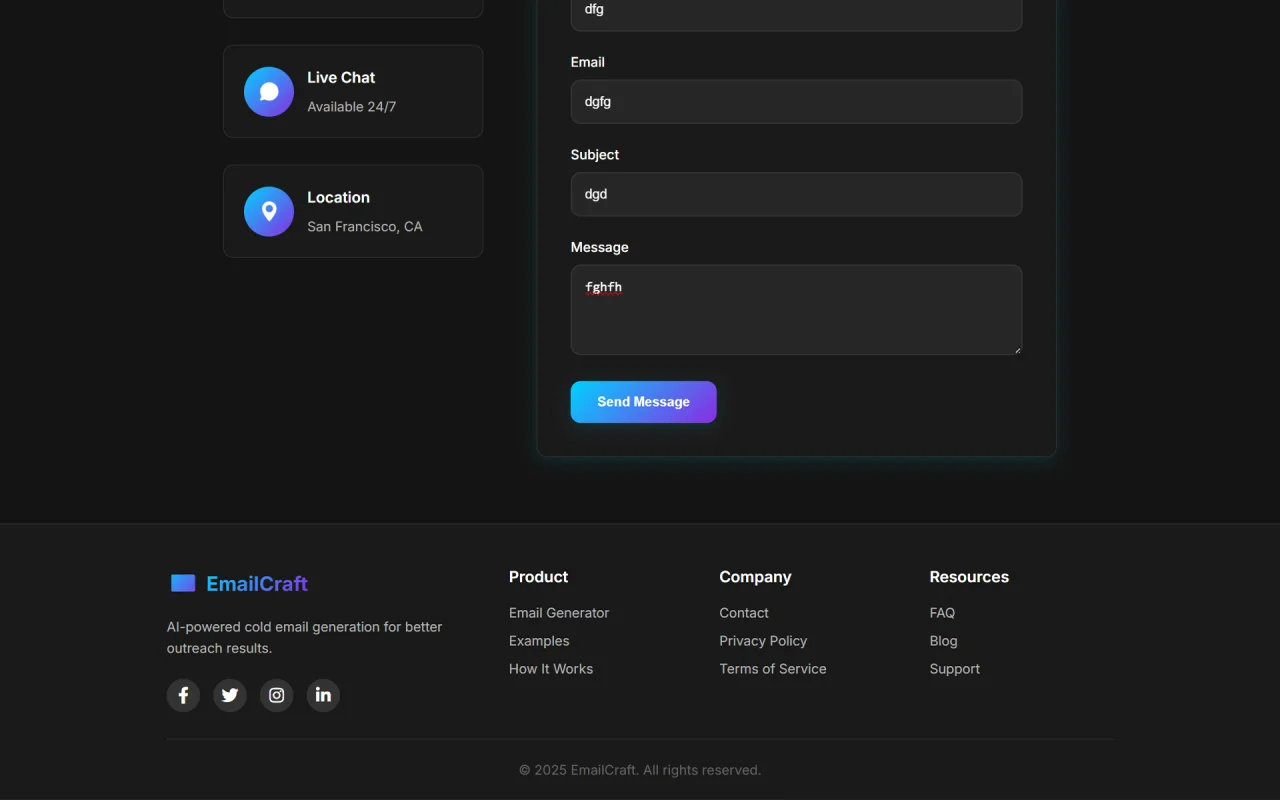Focus the Subject input field
The image size is (1280, 800).
[x=796, y=194]
